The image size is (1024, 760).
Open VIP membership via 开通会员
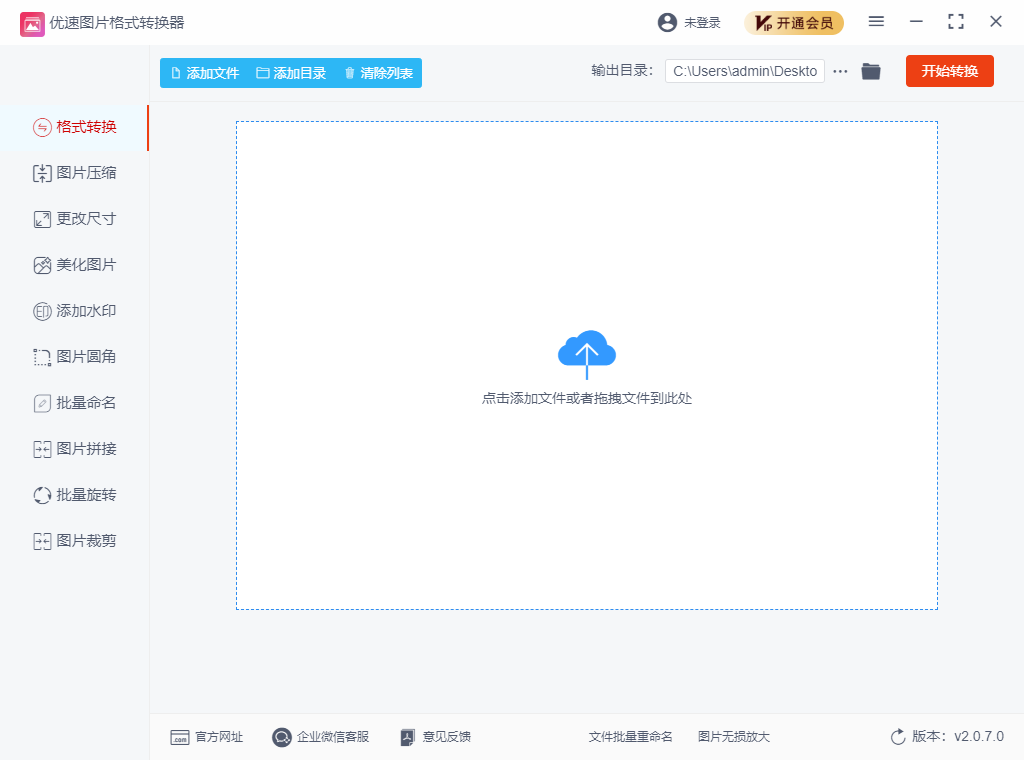point(793,23)
